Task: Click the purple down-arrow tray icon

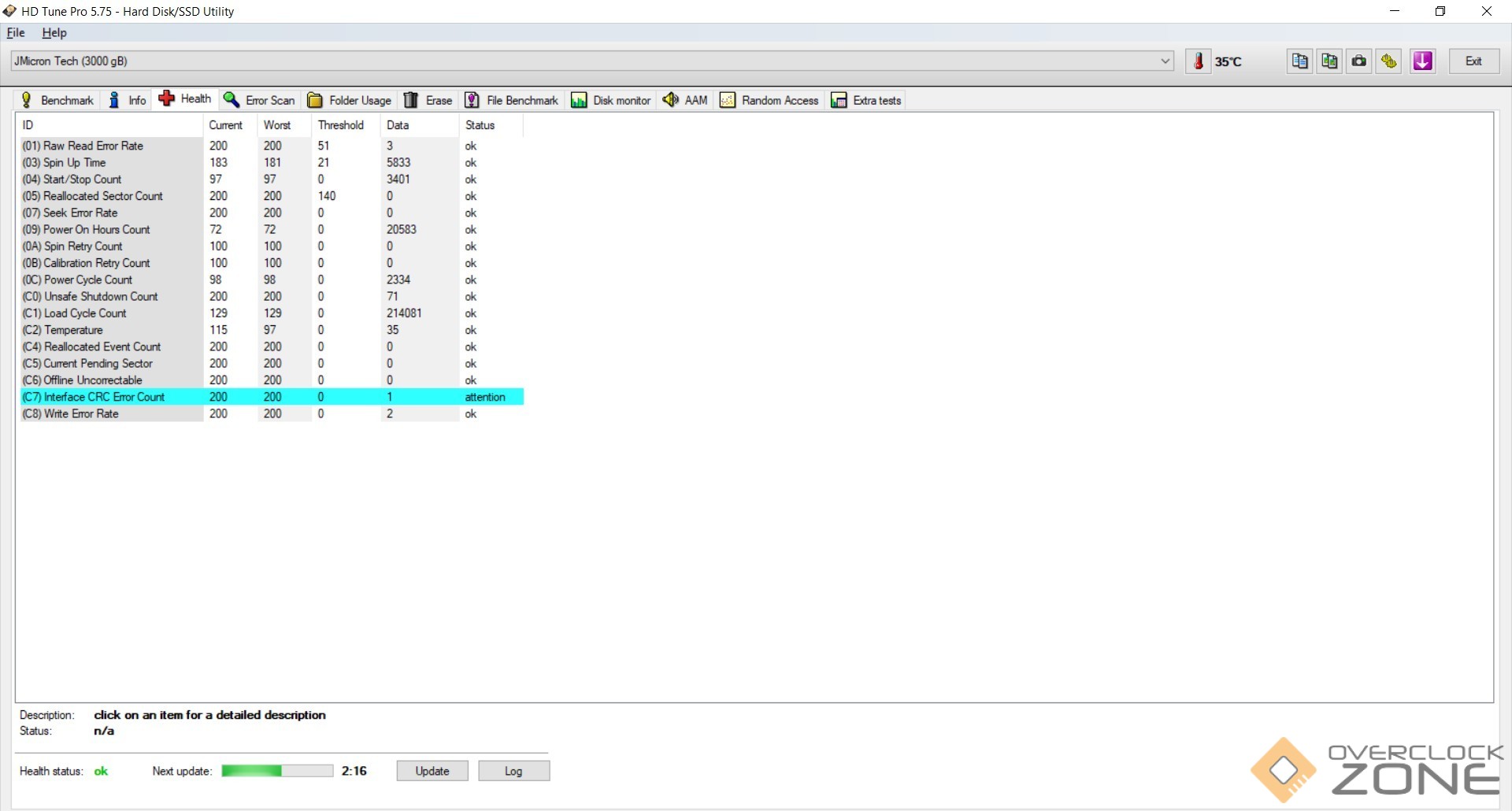Action: tap(1422, 61)
